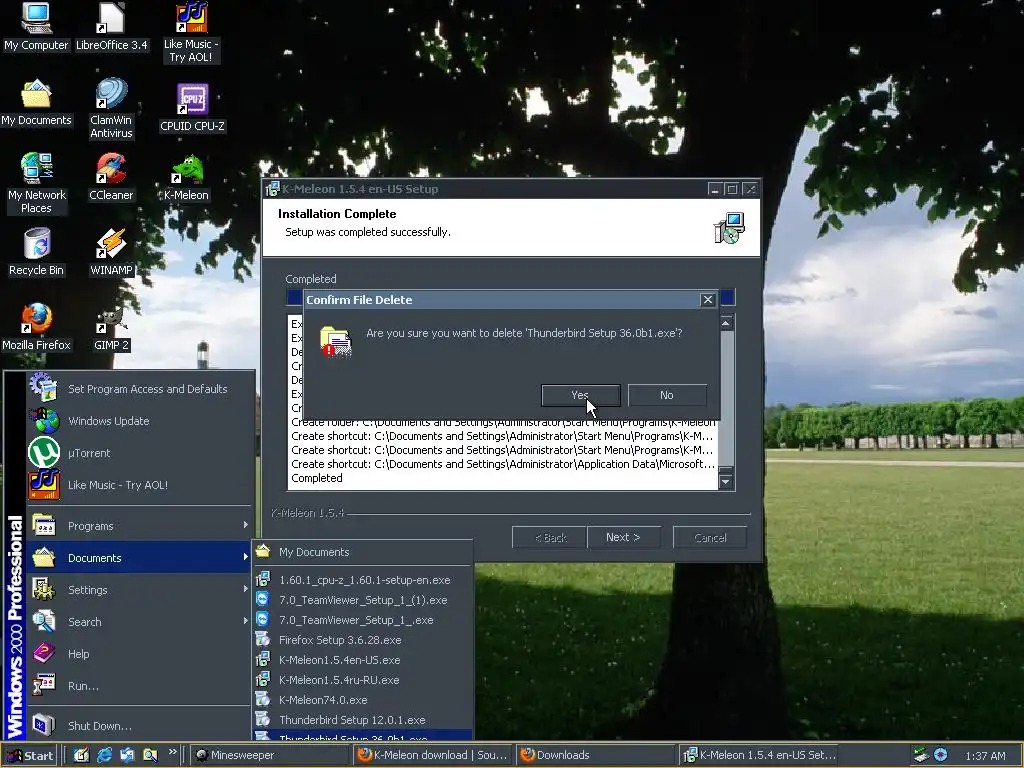Open Windows Update from Start menu
This screenshot has height=768, width=1024.
pos(139,421)
